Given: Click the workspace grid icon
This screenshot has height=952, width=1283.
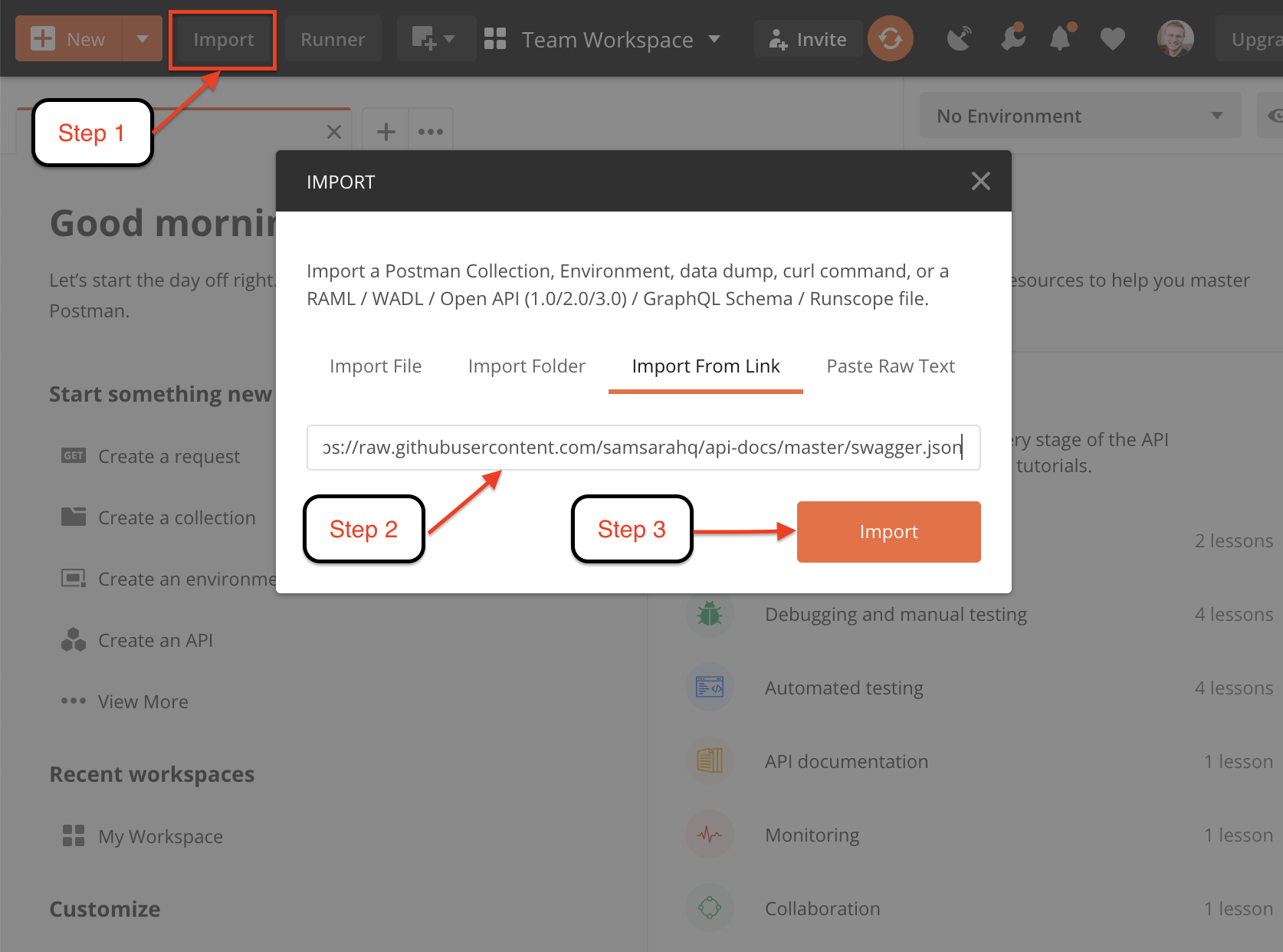Looking at the screenshot, I should pyautogui.click(x=495, y=39).
